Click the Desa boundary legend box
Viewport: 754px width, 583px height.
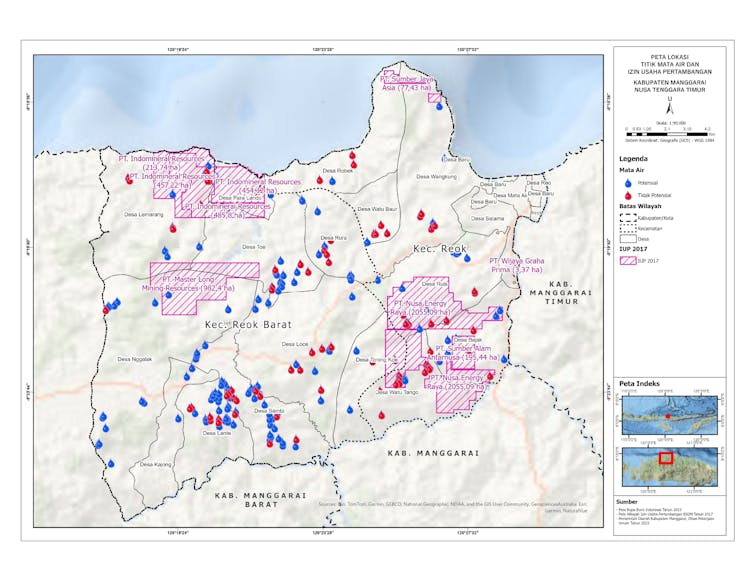coord(627,239)
